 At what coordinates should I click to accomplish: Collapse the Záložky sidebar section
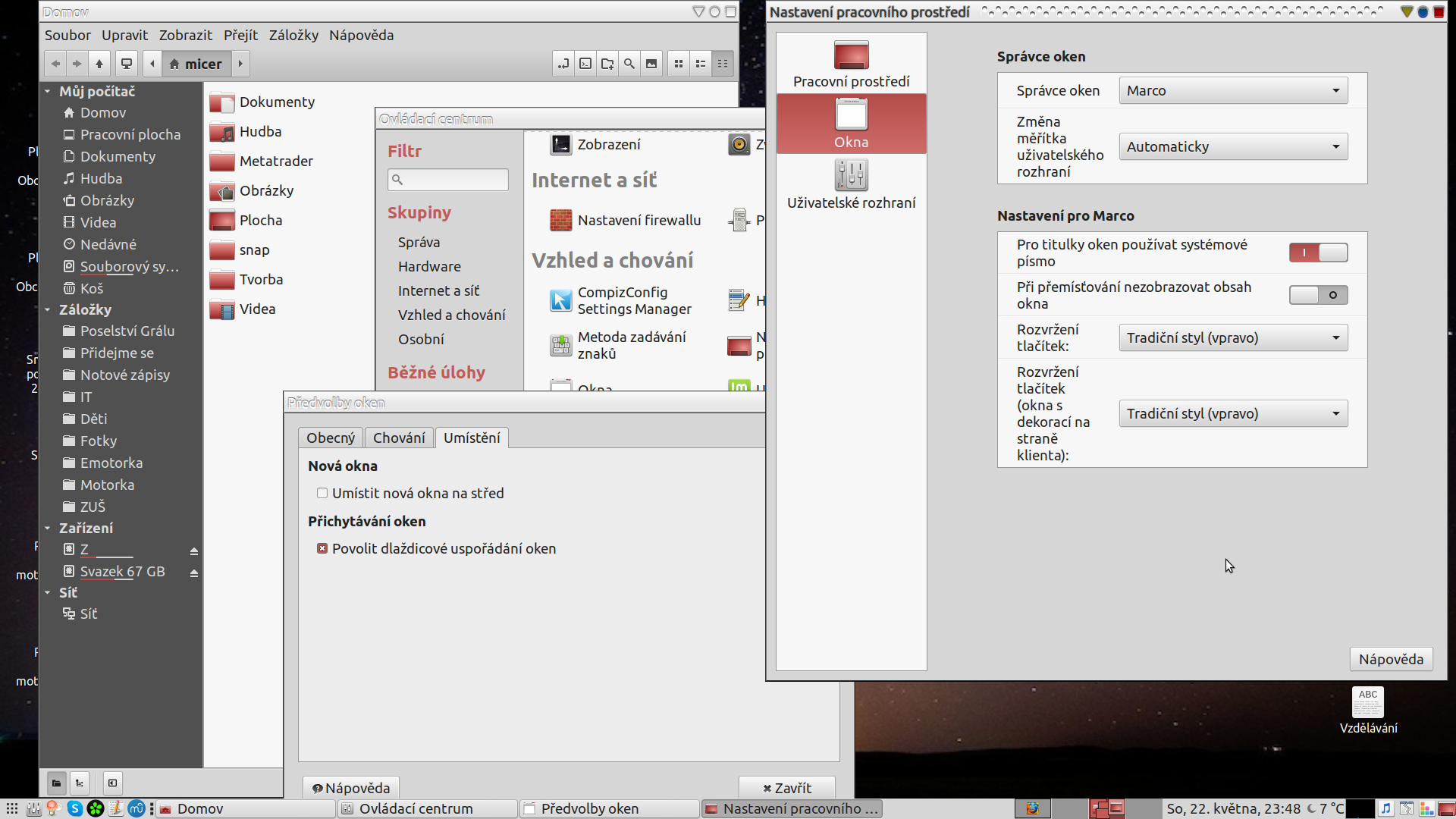click(x=48, y=309)
